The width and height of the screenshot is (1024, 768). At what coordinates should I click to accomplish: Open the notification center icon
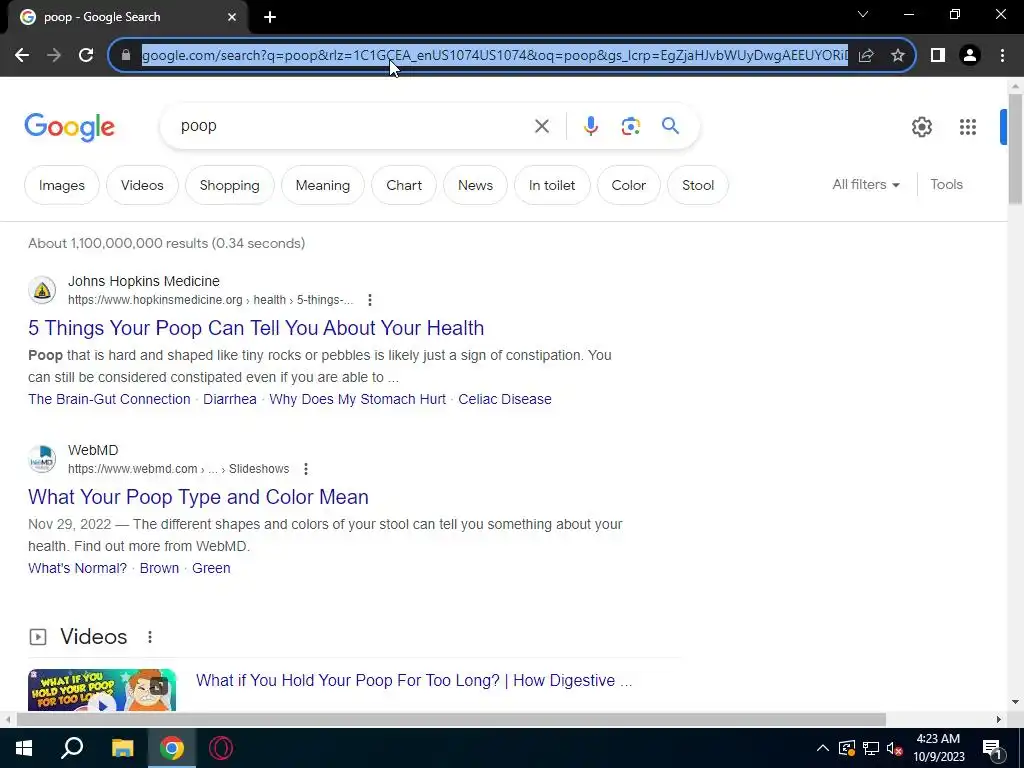tap(992, 748)
